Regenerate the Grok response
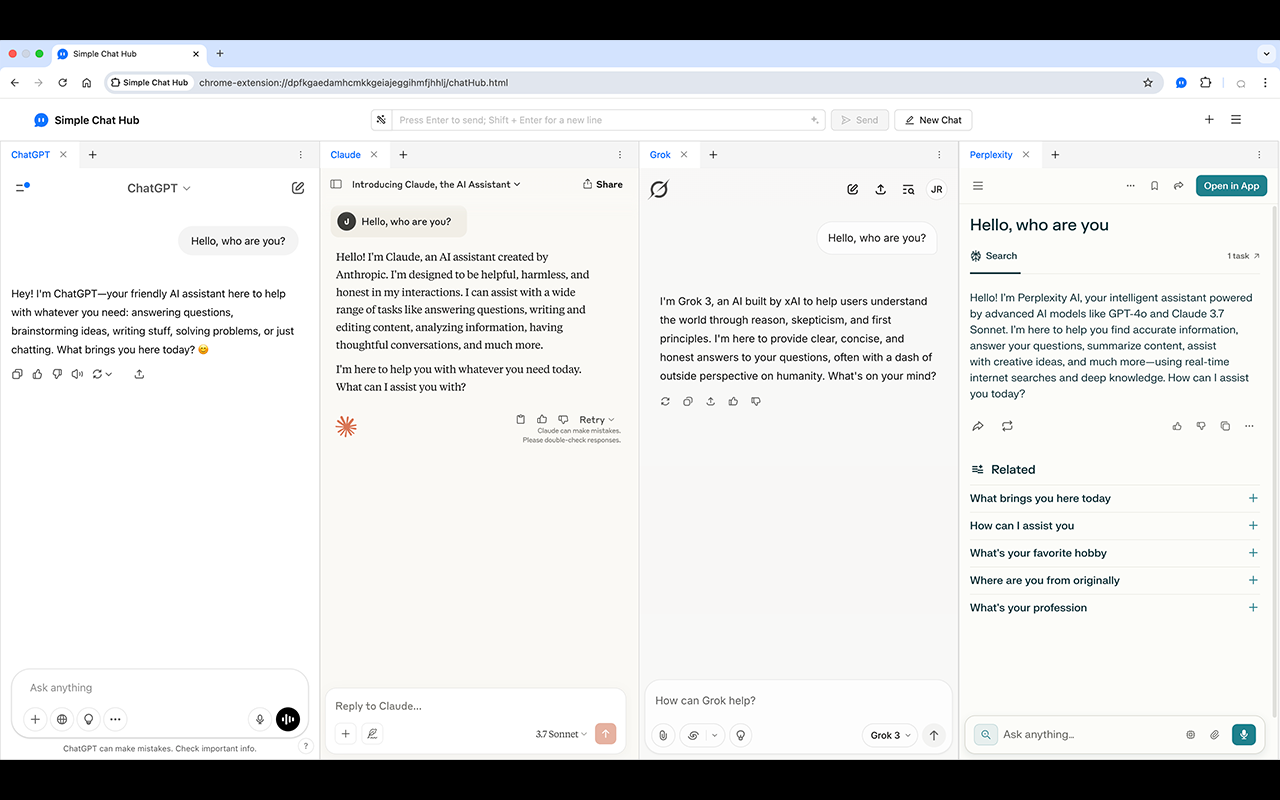Screen dimensions: 1280x800 (665, 401)
